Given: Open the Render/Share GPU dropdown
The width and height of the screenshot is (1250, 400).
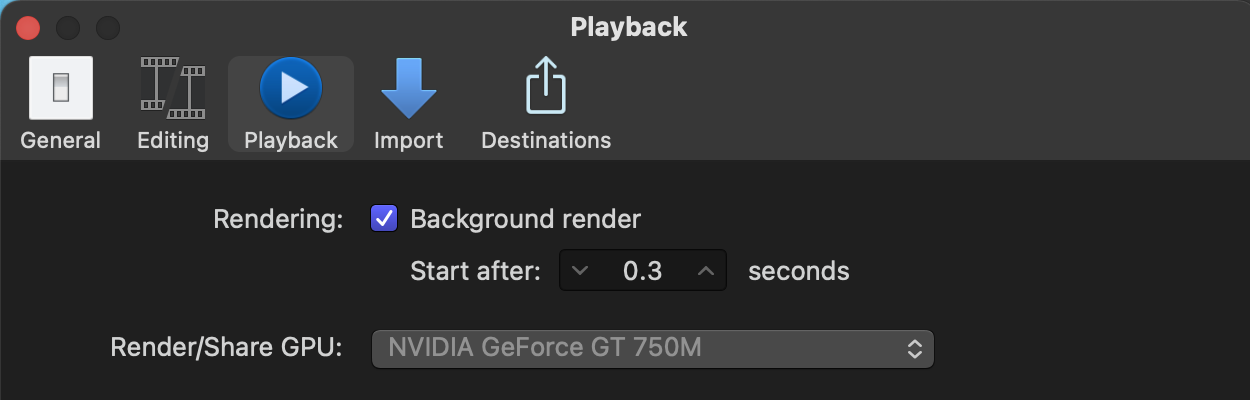Looking at the screenshot, I should click(652, 349).
